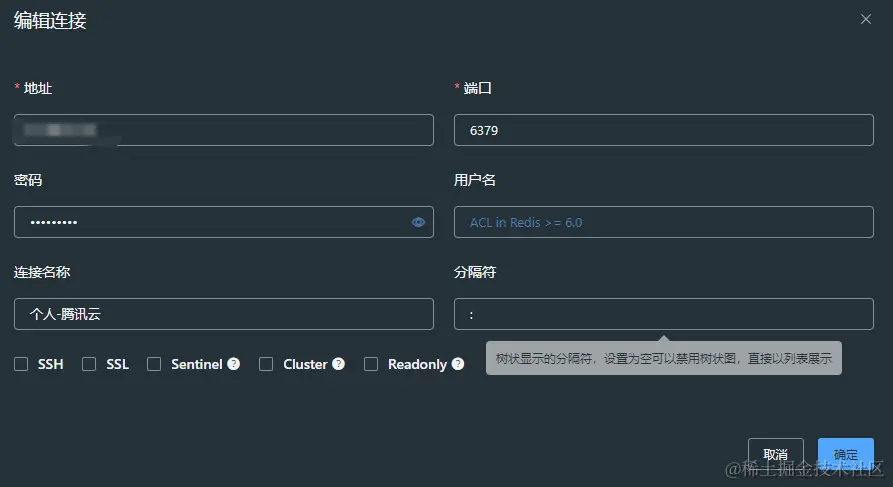The height and width of the screenshot is (487, 893).
Task: Focus the 地址 address input field
Action: tap(224, 130)
